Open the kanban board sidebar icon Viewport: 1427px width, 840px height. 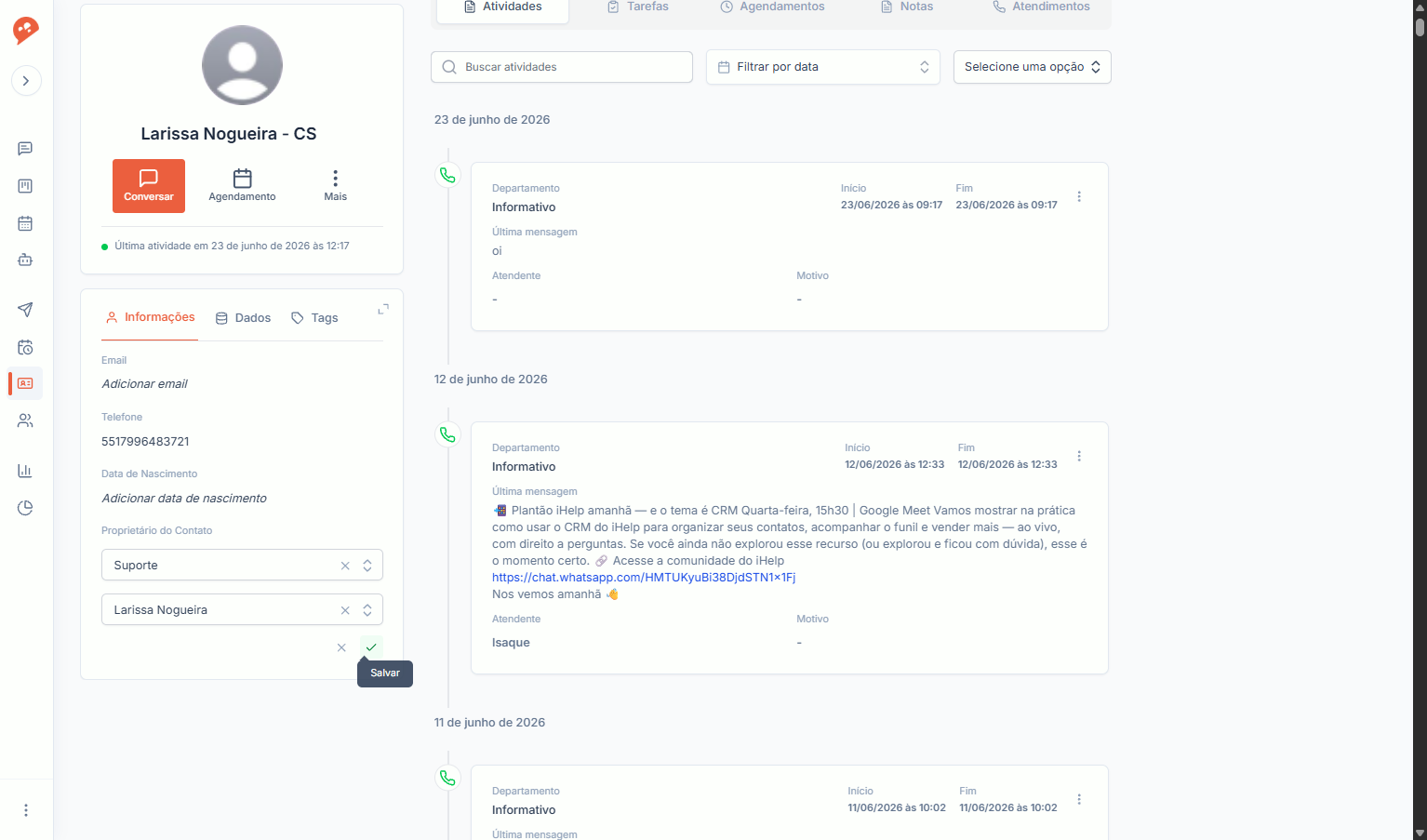[x=25, y=186]
